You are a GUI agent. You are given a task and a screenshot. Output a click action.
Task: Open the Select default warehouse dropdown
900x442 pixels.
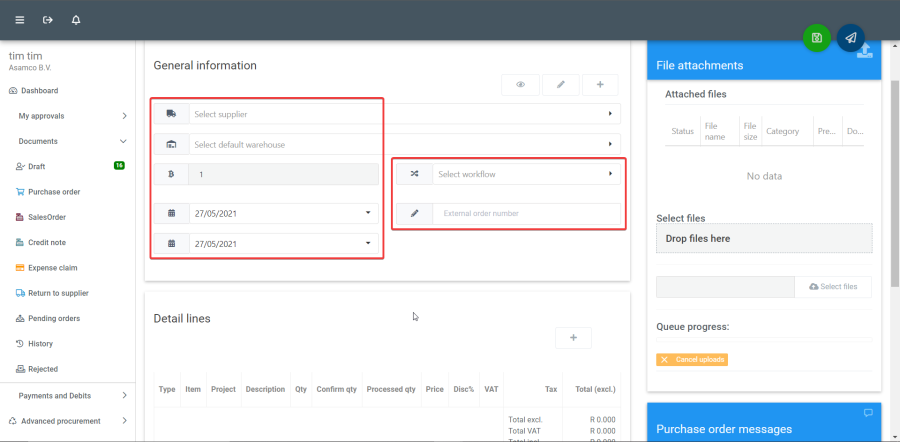coord(400,144)
